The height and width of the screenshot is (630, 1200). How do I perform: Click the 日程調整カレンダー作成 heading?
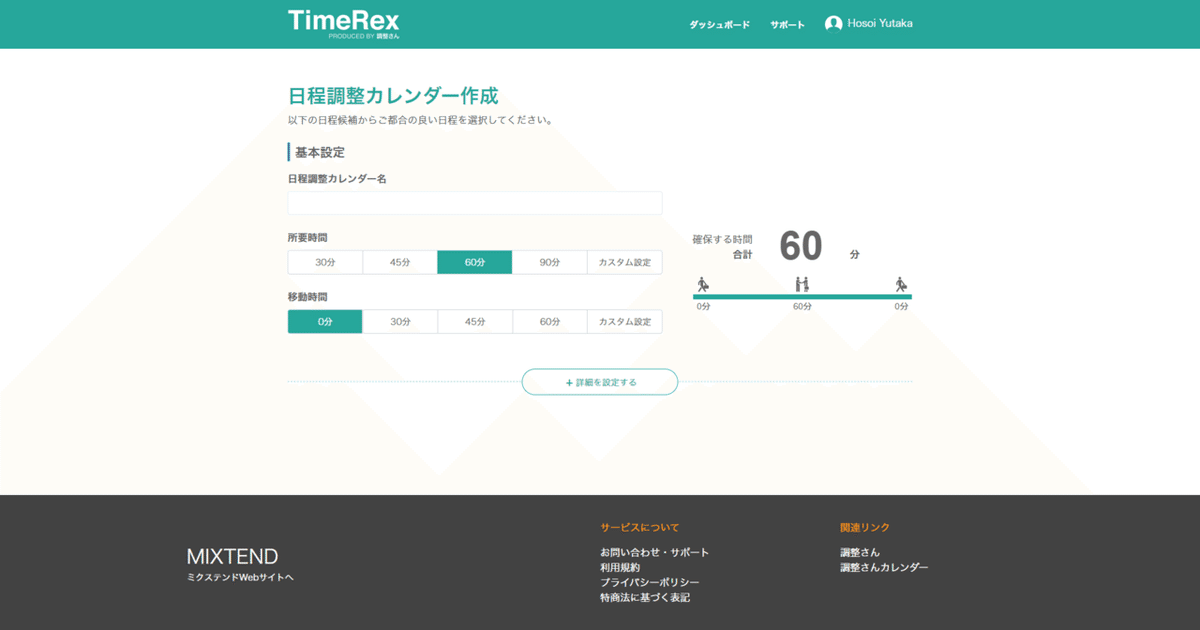(393, 96)
